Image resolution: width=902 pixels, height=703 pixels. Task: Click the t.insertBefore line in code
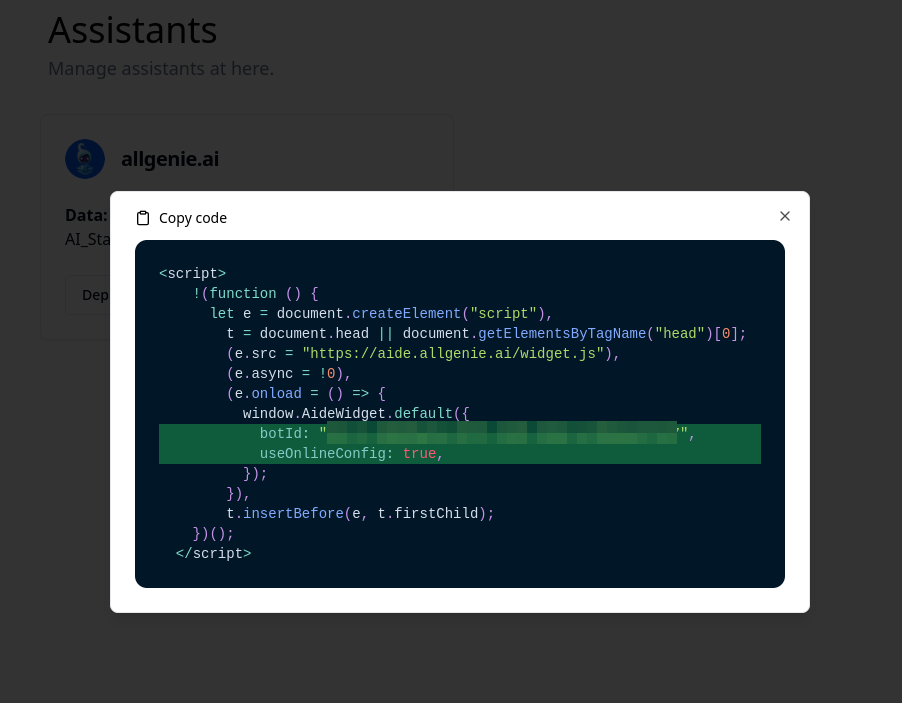click(x=360, y=513)
